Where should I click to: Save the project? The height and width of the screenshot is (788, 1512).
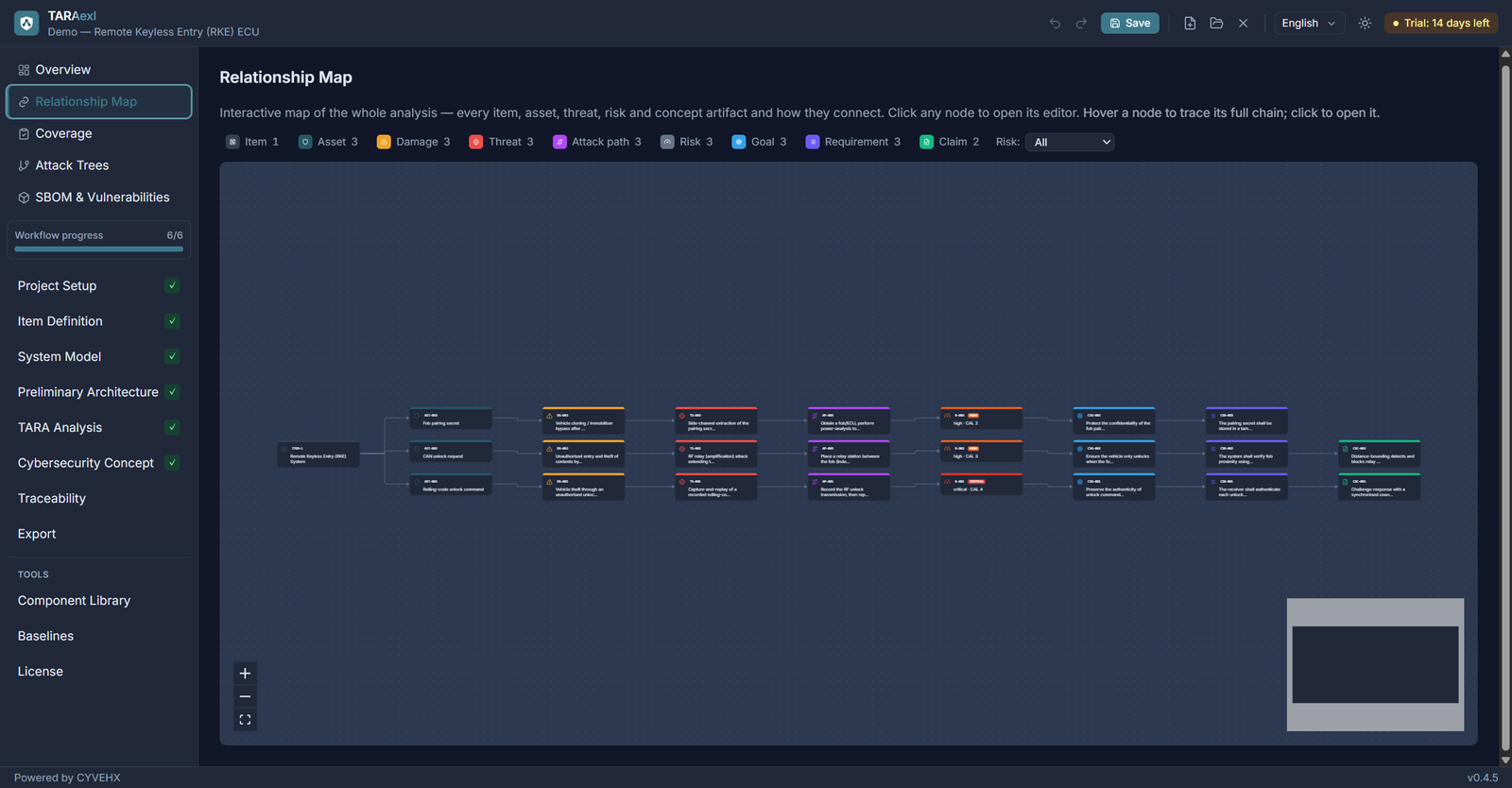(1129, 24)
